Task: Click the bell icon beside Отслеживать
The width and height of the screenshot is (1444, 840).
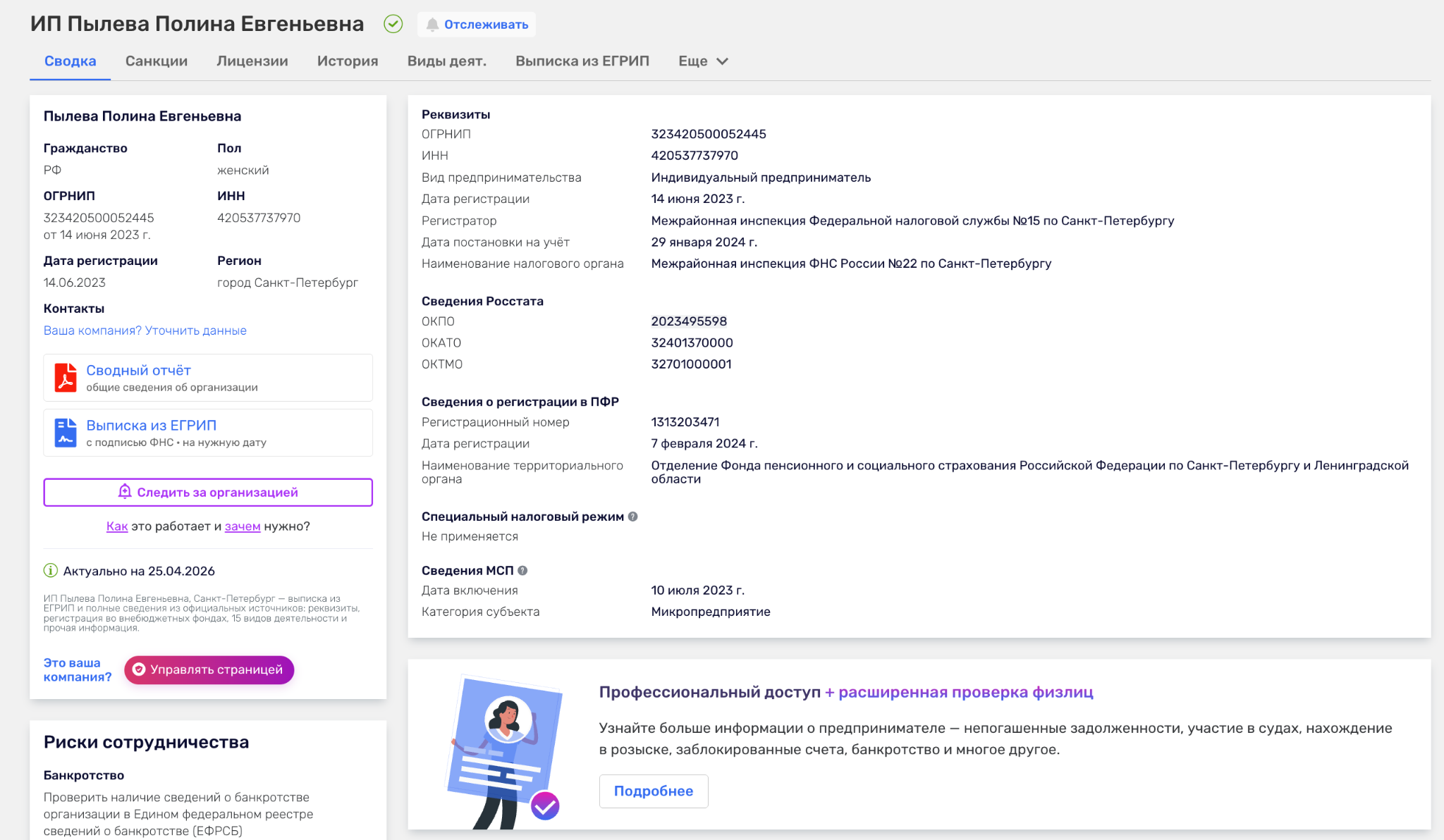Action: pyautogui.click(x=432, y=25)
